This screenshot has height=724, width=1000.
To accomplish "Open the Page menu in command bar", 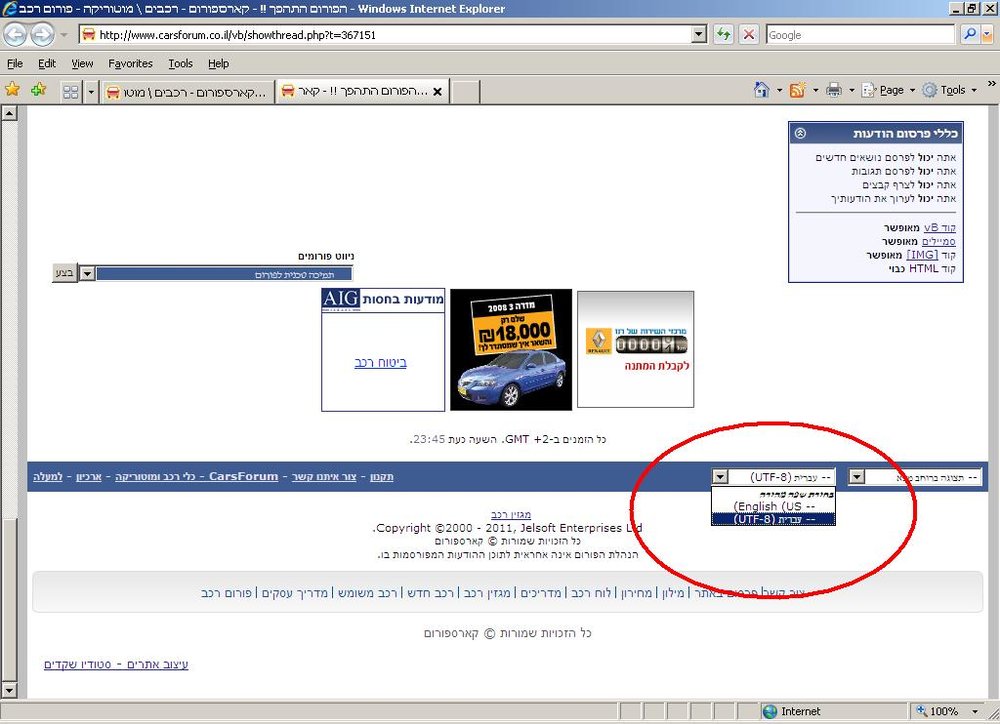I will pos(890,90).
